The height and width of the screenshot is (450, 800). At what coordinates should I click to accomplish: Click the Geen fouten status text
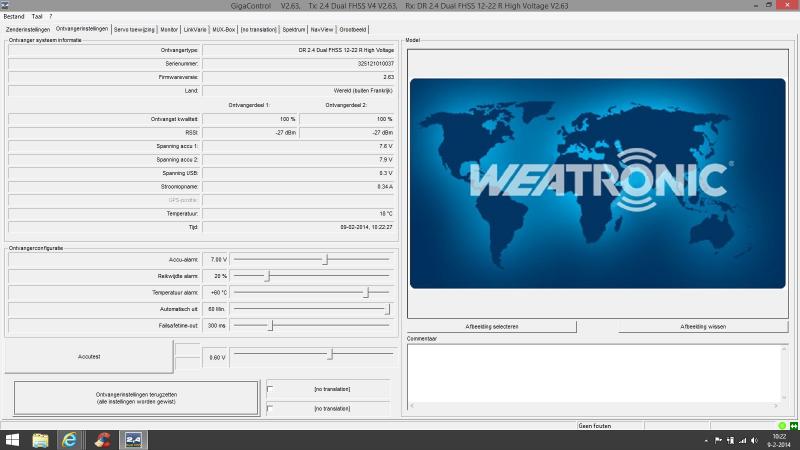[x=594, y=426]
